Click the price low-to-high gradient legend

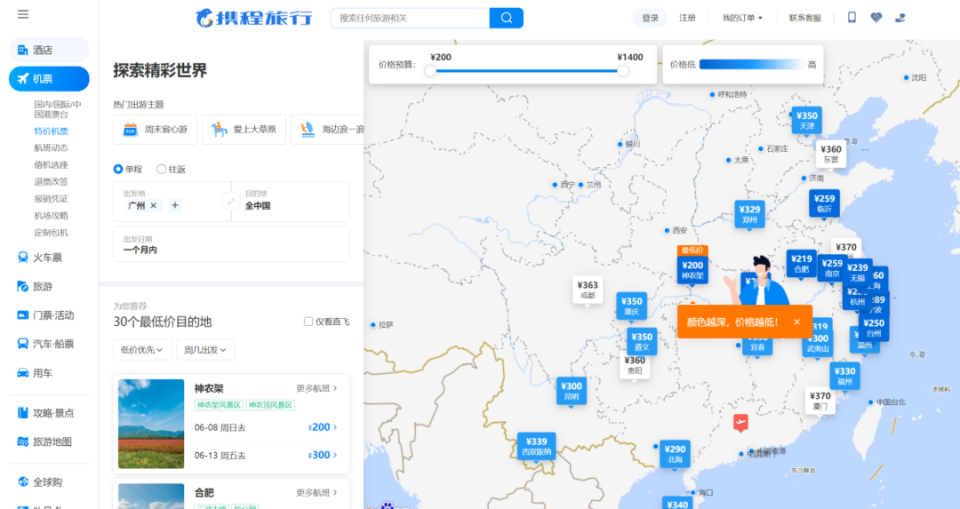click(752, 64)
